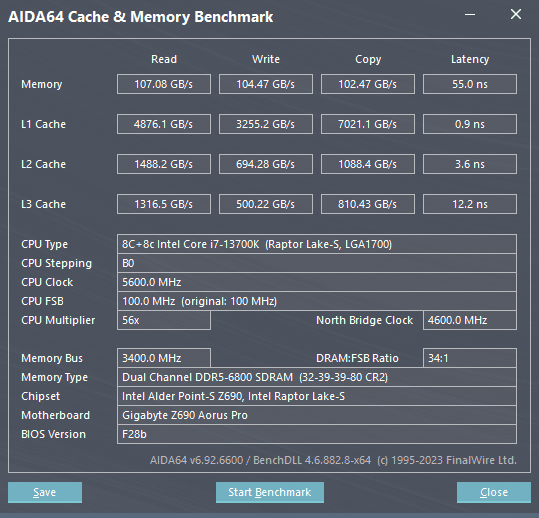Click the CPU Clock value 5600.0 MHz
Screen dimensions: 539x518
(x=317, y=282)
